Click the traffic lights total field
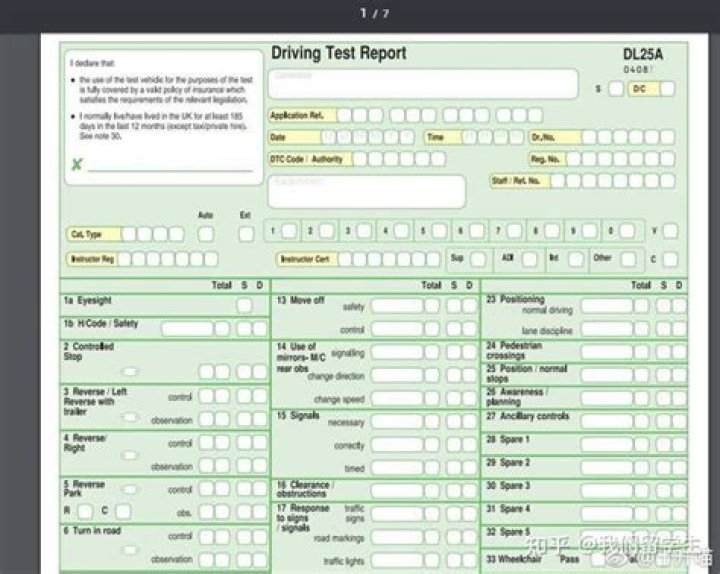 click(x=397, y=560)
